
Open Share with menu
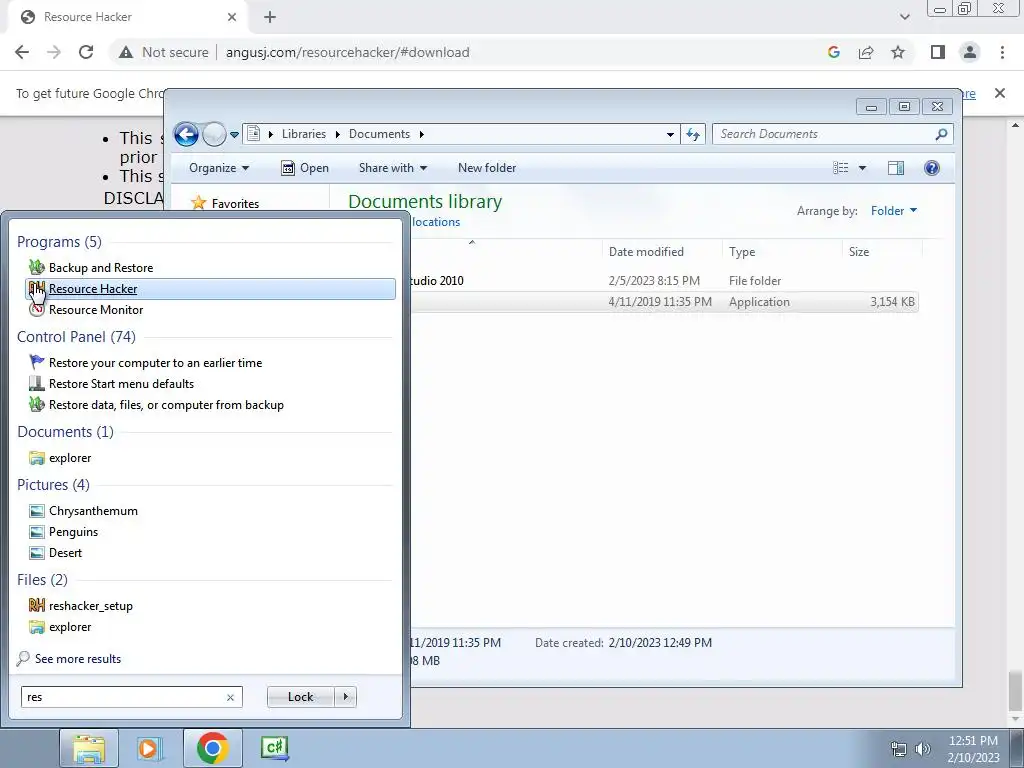click(392, 168)
